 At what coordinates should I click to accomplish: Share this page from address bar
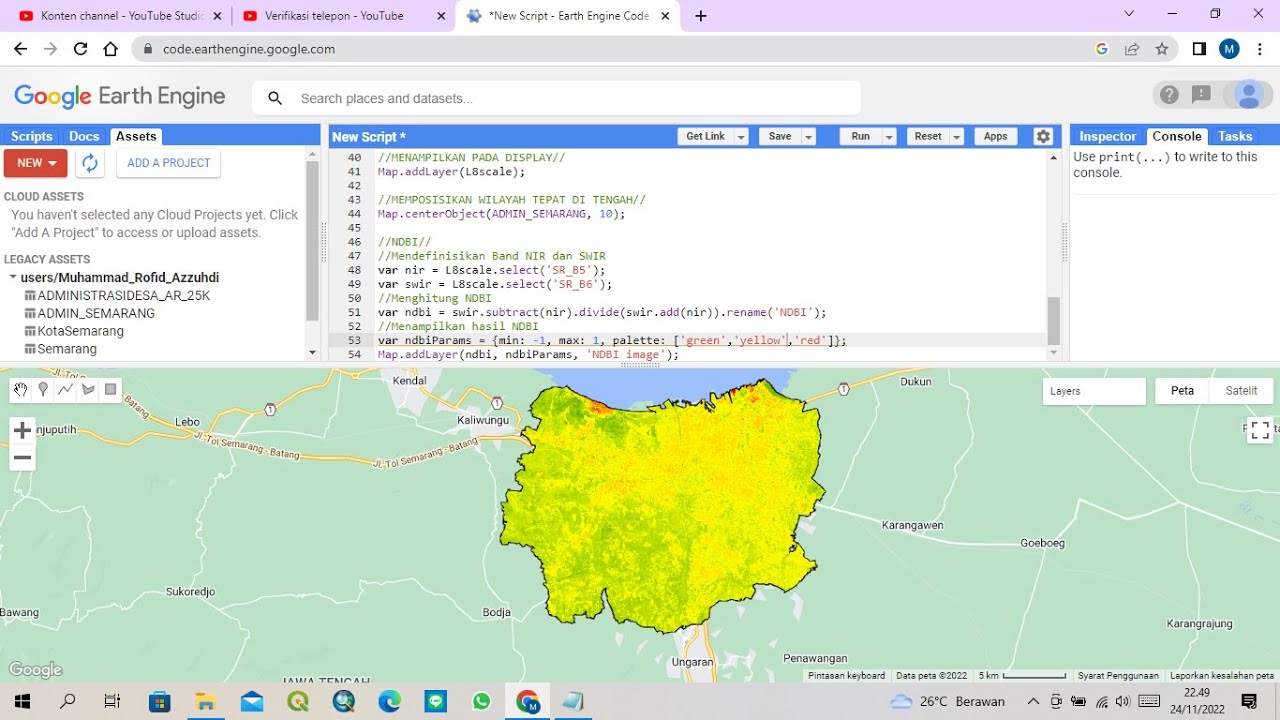[x=1132, y=49]
